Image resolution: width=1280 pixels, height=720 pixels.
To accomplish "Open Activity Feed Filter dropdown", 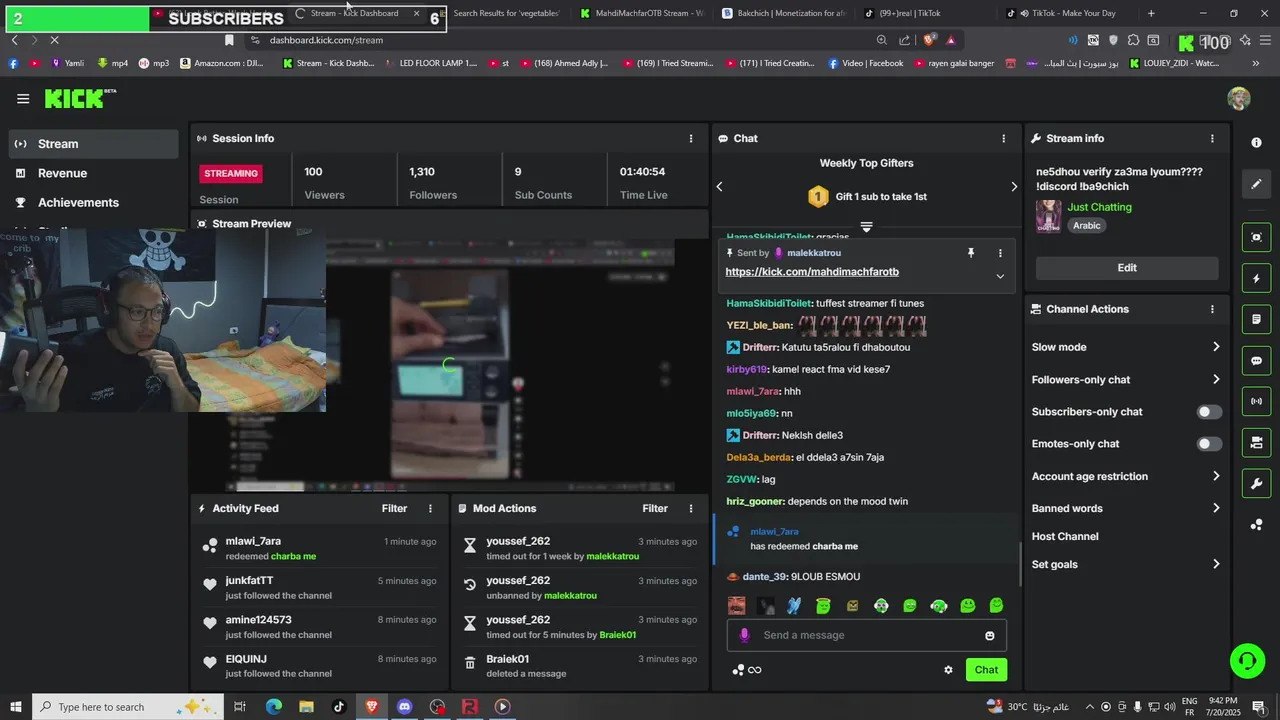I will pos(394,508).
